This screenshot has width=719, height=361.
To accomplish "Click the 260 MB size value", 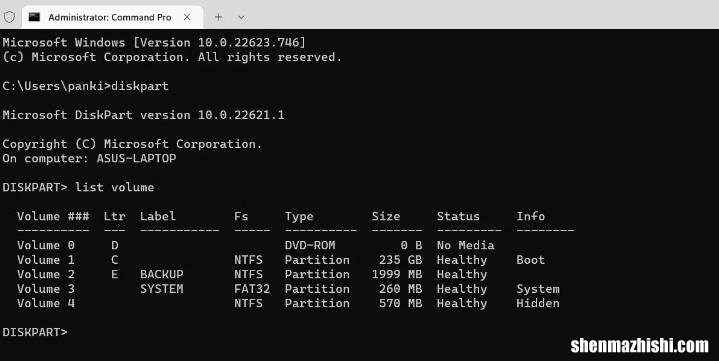I will pyautogui.click(x=400, y=289).
